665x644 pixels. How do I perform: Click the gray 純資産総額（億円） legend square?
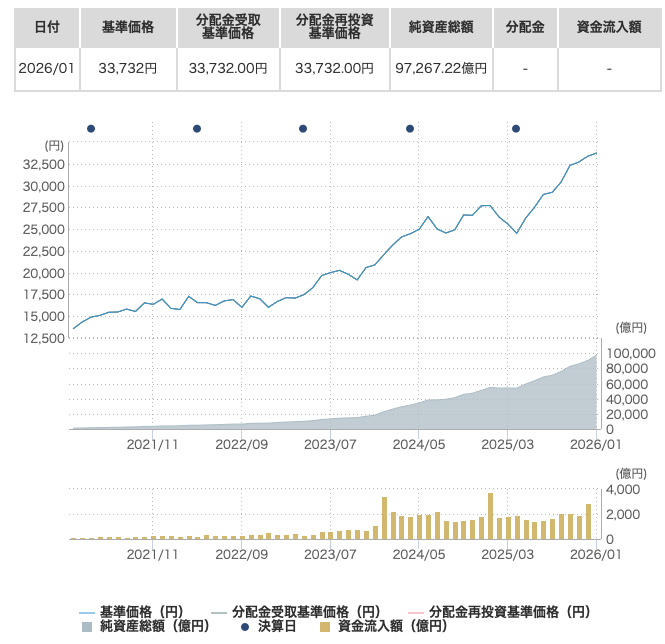coord(86,626)
